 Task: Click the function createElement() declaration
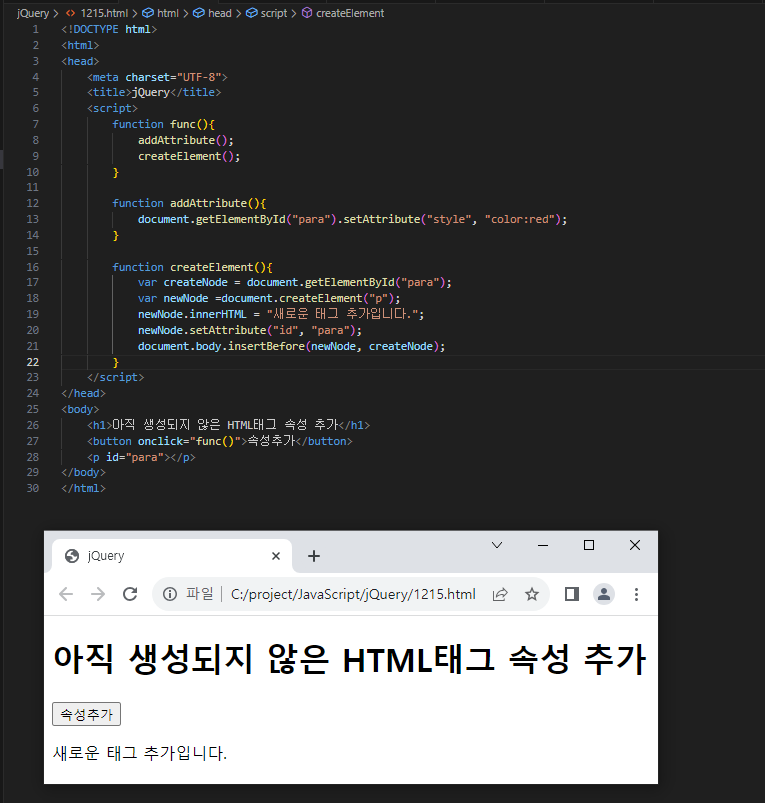pos(192,267)
